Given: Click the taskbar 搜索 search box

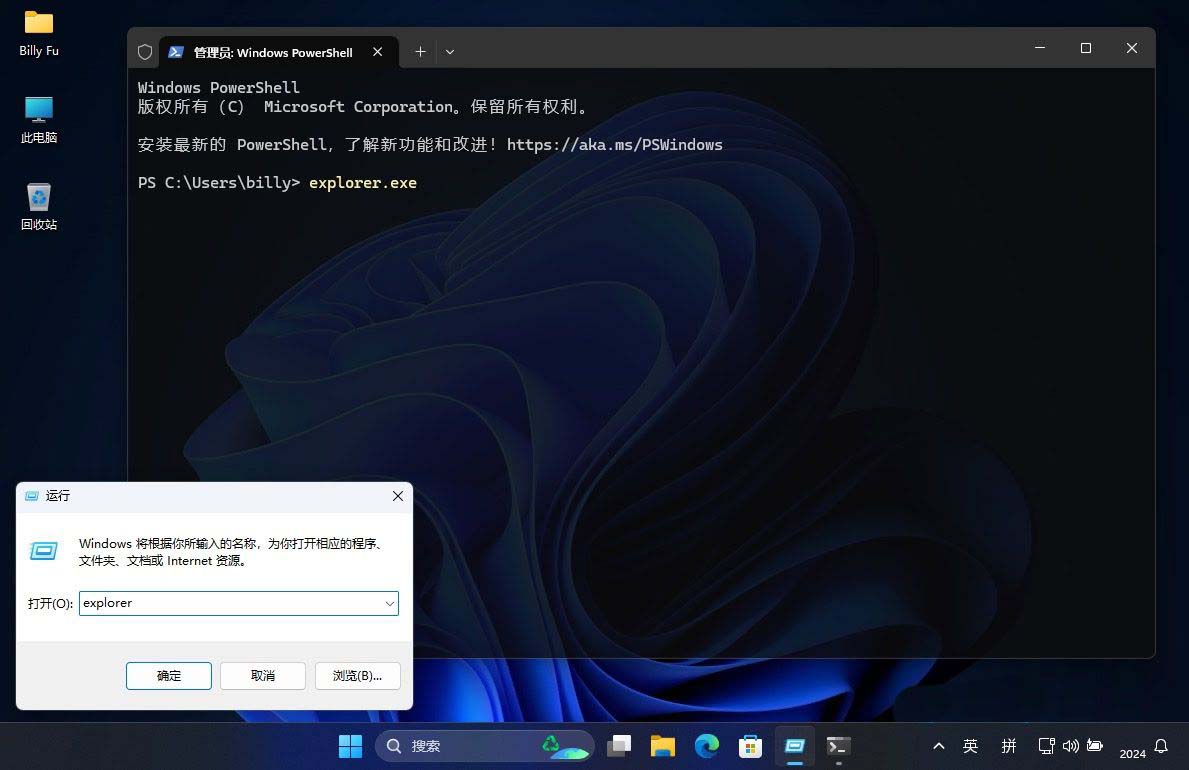Looking at the screenshot, I should pyautogui.click(x=485, y=746).
